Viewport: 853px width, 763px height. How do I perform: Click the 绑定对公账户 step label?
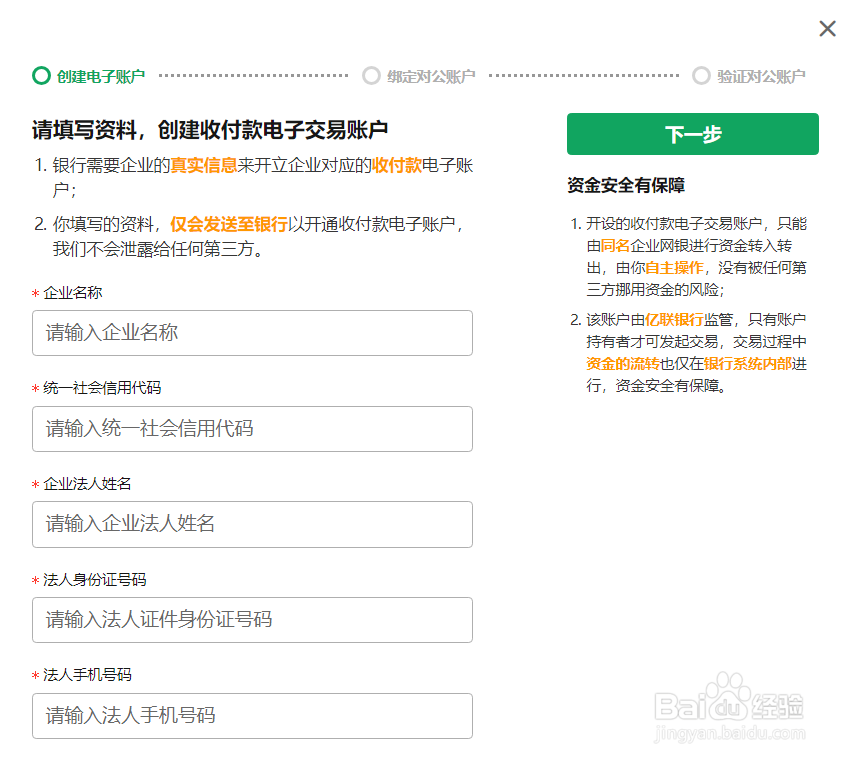pos(431,77)
